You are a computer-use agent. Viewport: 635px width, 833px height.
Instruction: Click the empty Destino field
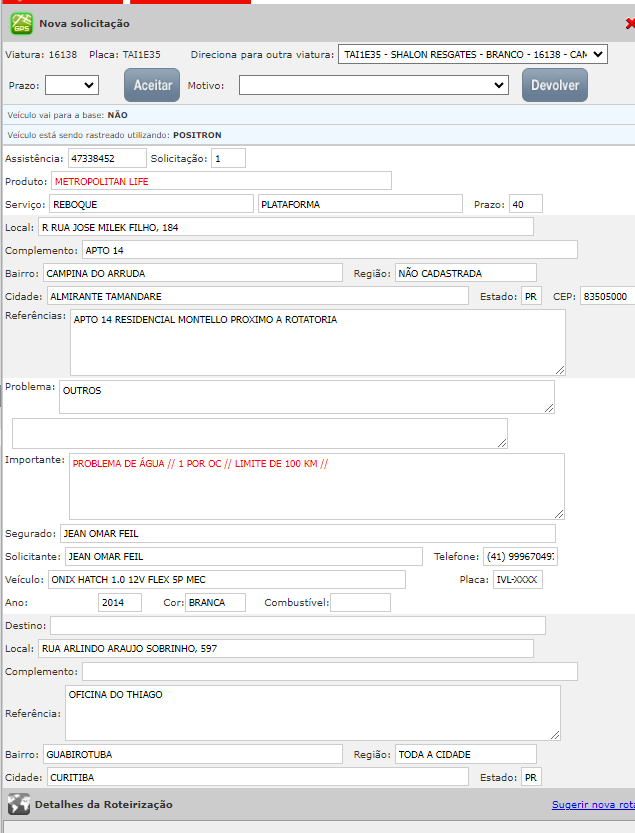click(x=298, y=625)
